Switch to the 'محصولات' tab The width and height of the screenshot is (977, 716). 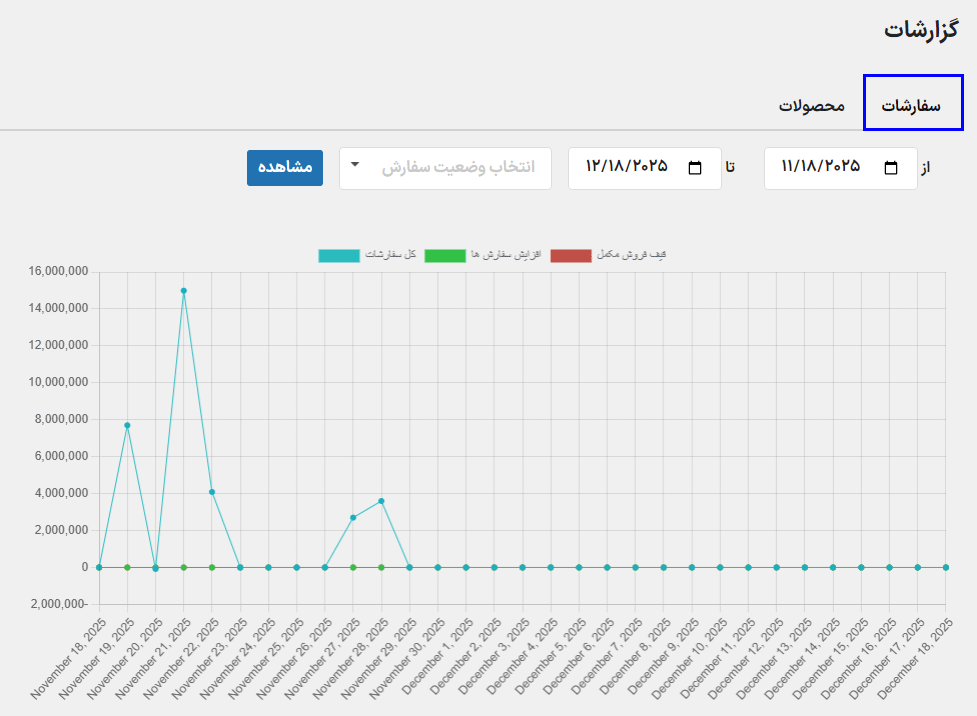click(812, 105)
